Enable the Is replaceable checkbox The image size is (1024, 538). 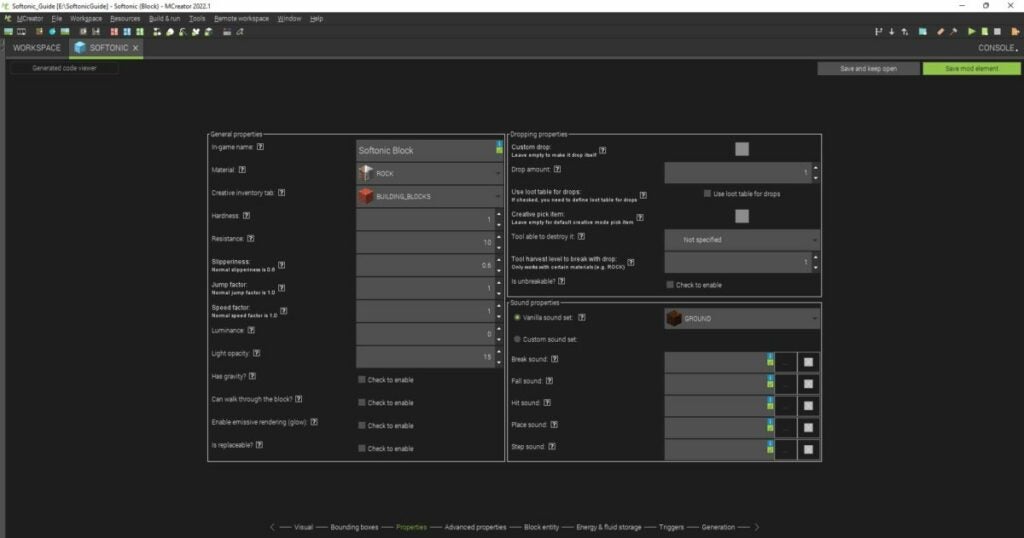tap(362, 448)
